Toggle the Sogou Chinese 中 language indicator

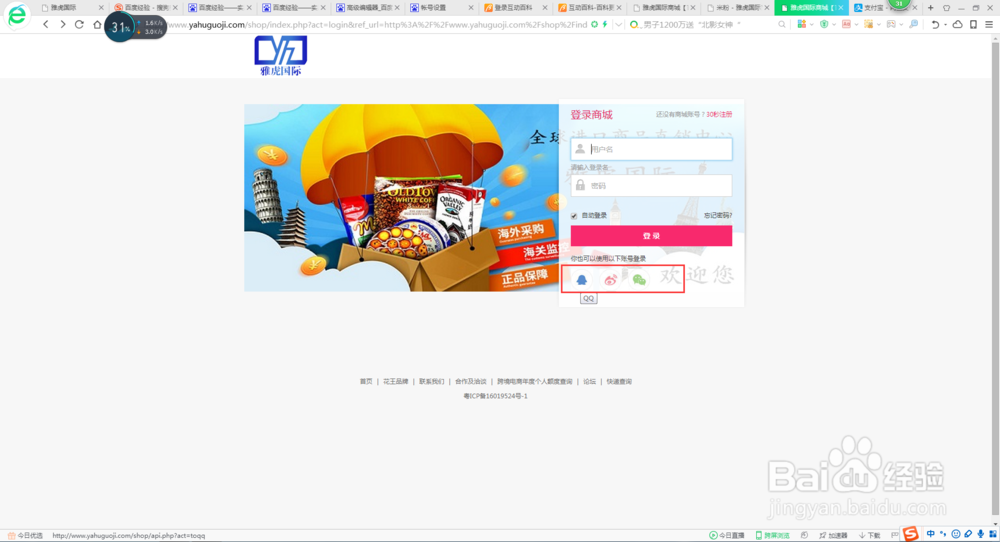(930, 534)
